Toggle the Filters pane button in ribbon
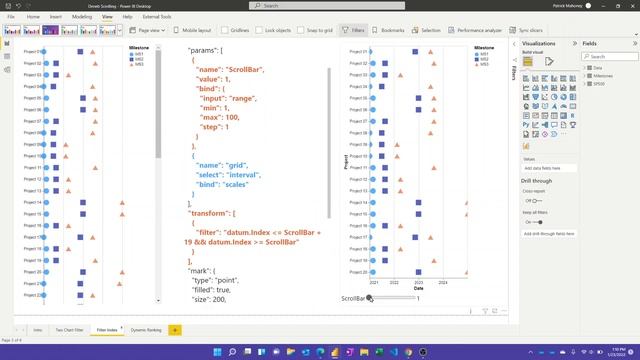This screenshot has width=640, height=360. (x=353, y=30)
